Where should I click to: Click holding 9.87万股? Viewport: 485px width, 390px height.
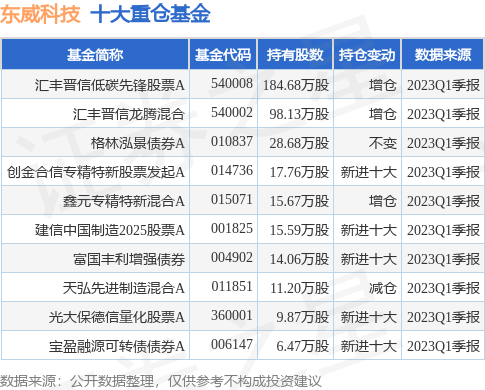pos(303,317)
